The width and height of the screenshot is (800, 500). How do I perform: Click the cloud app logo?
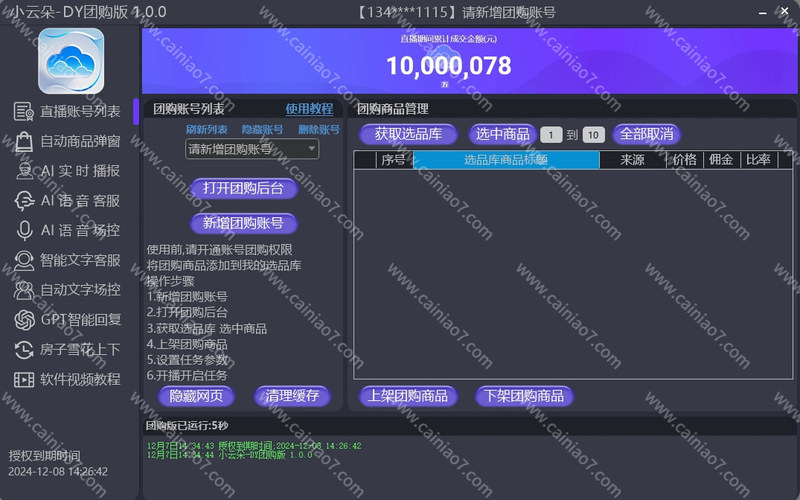click(x=71, y=60)
